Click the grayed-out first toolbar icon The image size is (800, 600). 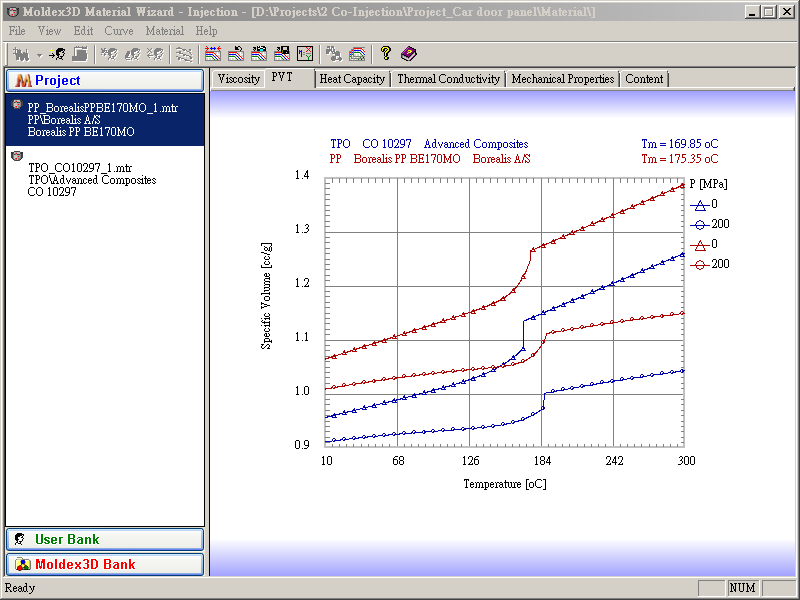pyautogui.click(x=21, y=54)
